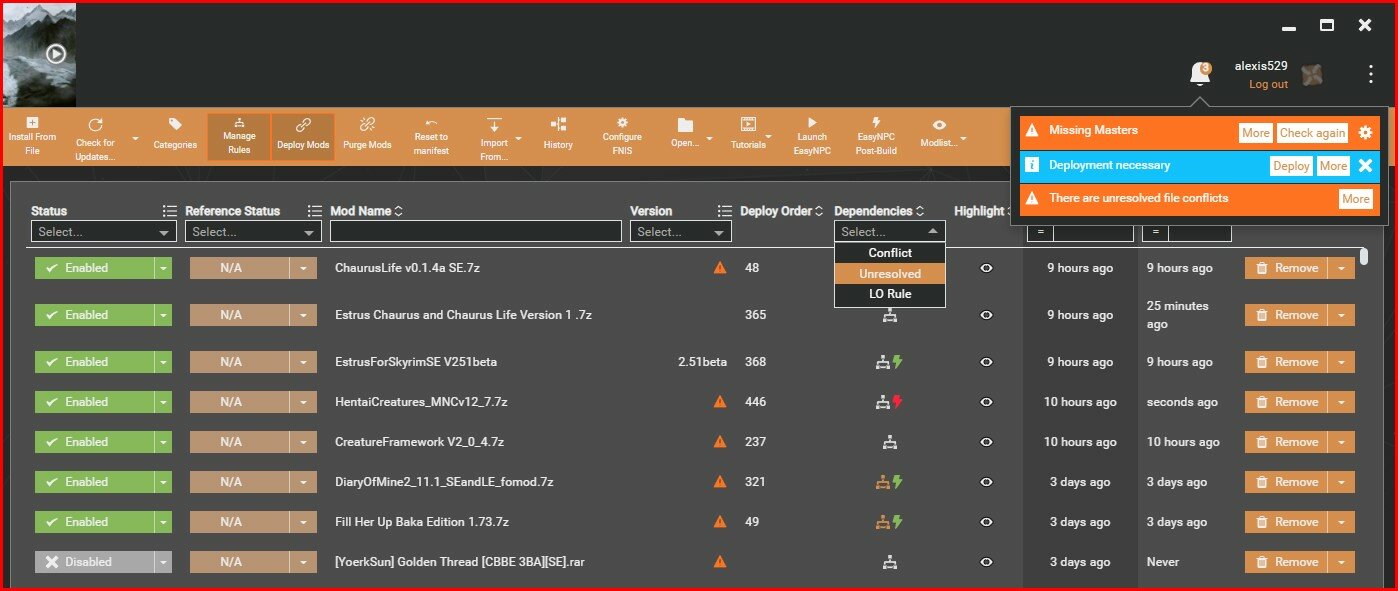Image resolution: width=1398 pixels, height=591 pixels.
Task: Toggle highlight eye for ChaurusLife row
Action: click(x=986, y=268)
